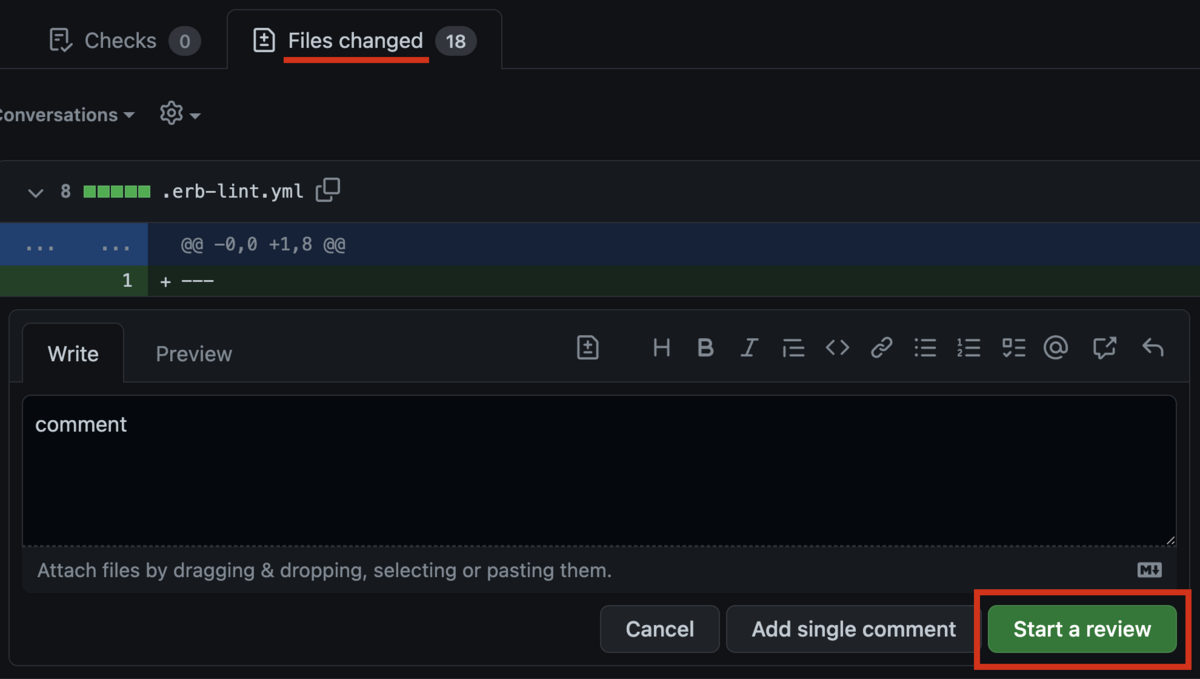
Task: Apply italic formatting to comment text
Action: click(x=749, y=347)
